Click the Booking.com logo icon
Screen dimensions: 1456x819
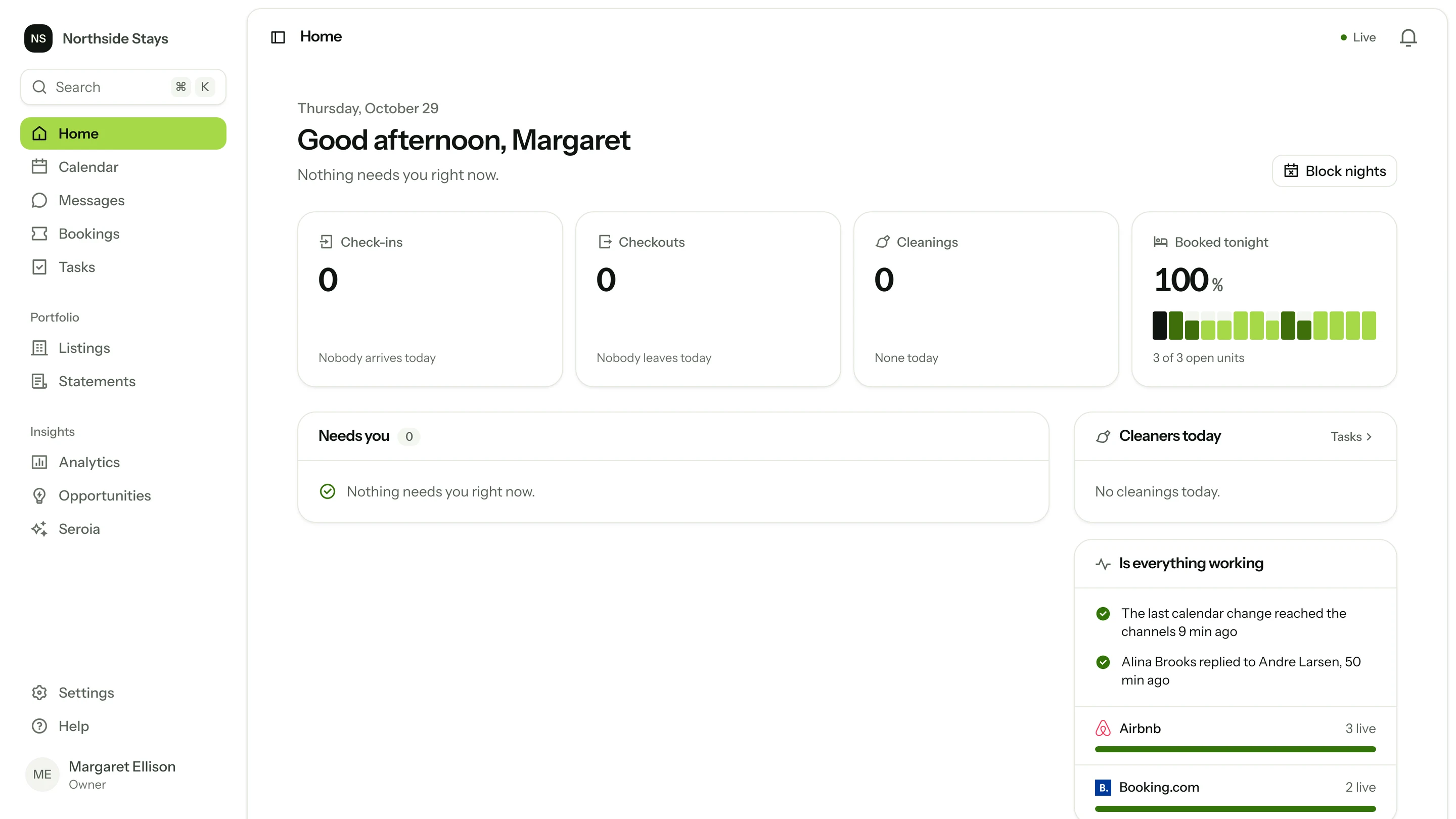click(x=1103, y=787)
